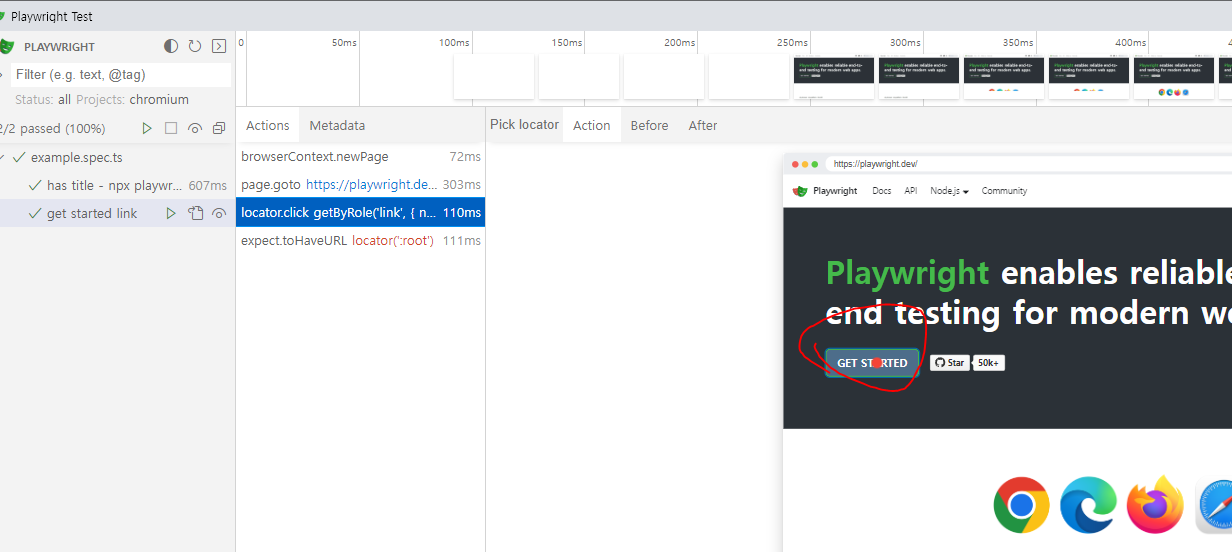Open Community link in snapshot navbar

point(1004,190)
